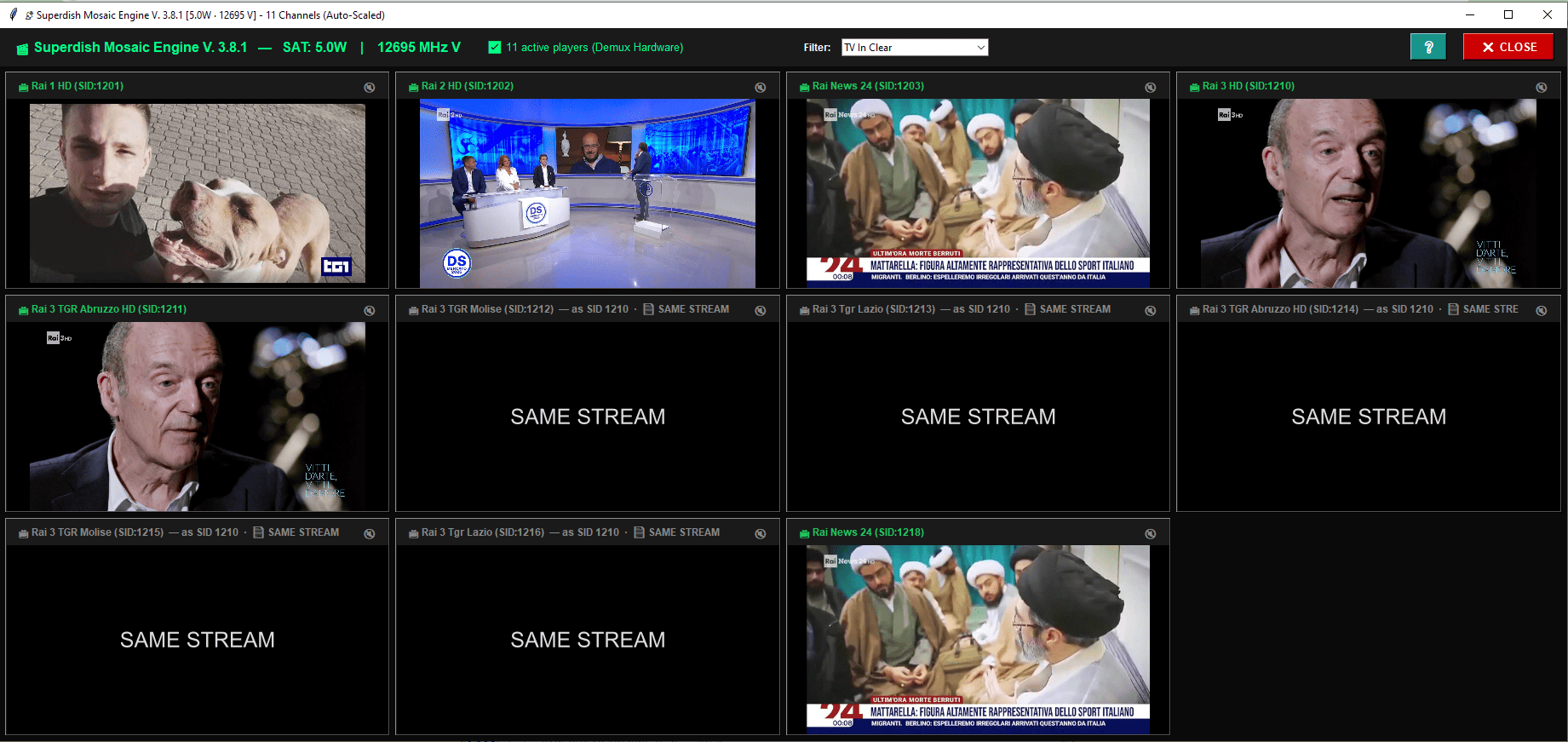Unmute Rai 3 HD (SID:1210) via speaker icon
Viewport: 1568px width, 742px height.
1542,88
